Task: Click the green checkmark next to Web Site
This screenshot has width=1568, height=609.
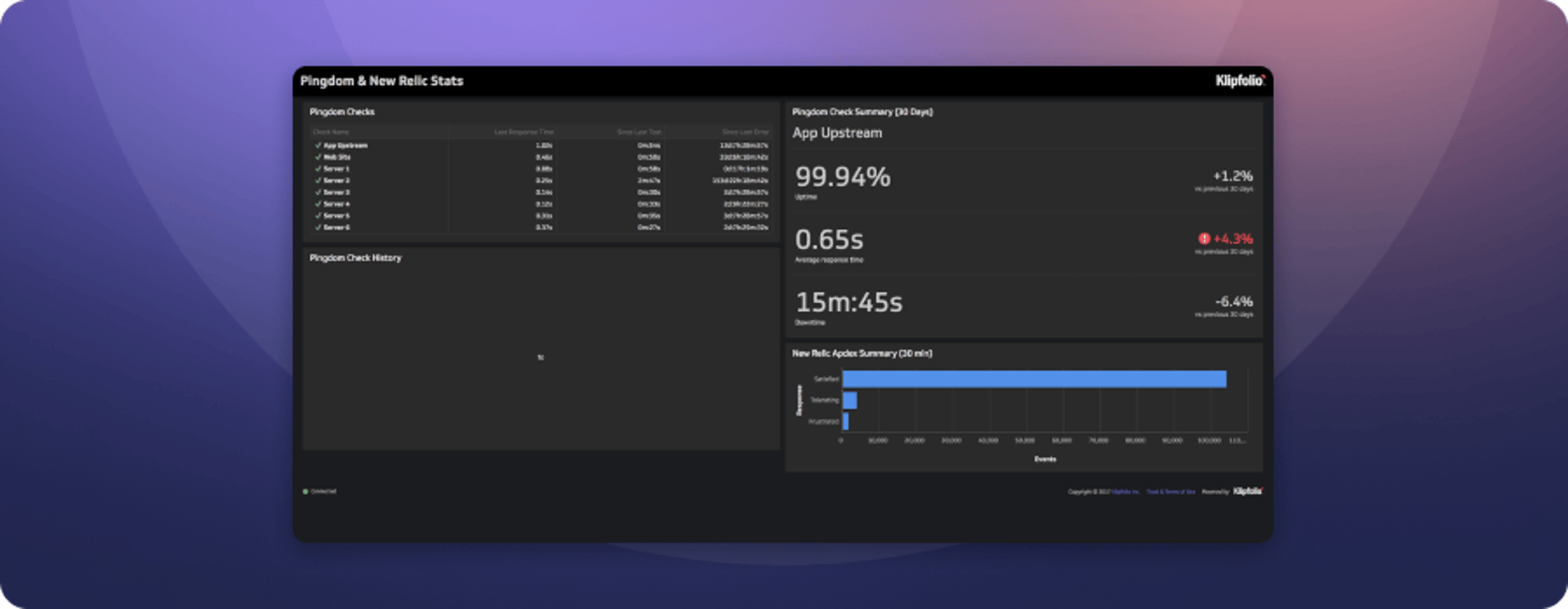Action: click(318, 157)
